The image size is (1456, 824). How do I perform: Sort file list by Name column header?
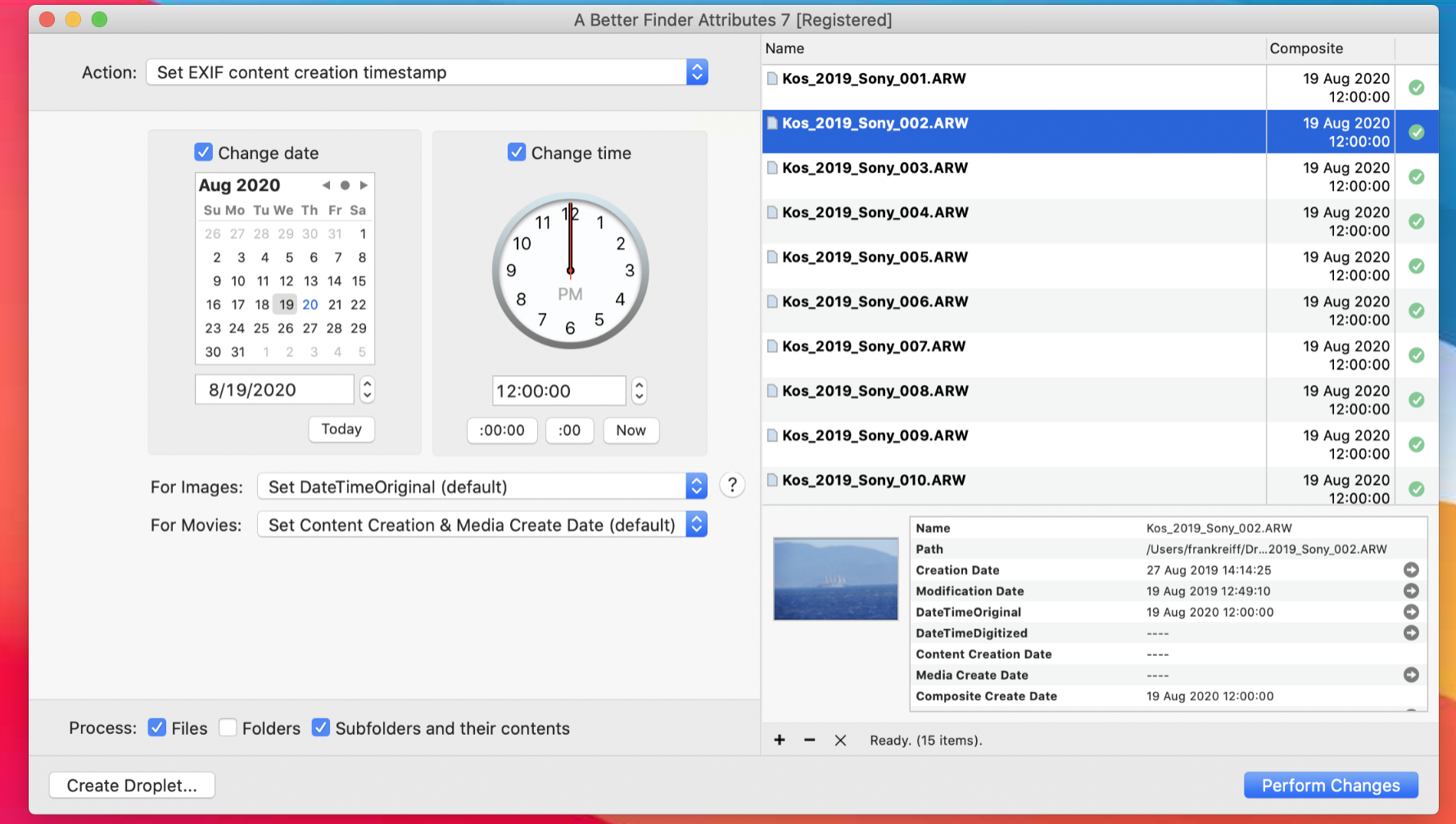pos(1012,48)
